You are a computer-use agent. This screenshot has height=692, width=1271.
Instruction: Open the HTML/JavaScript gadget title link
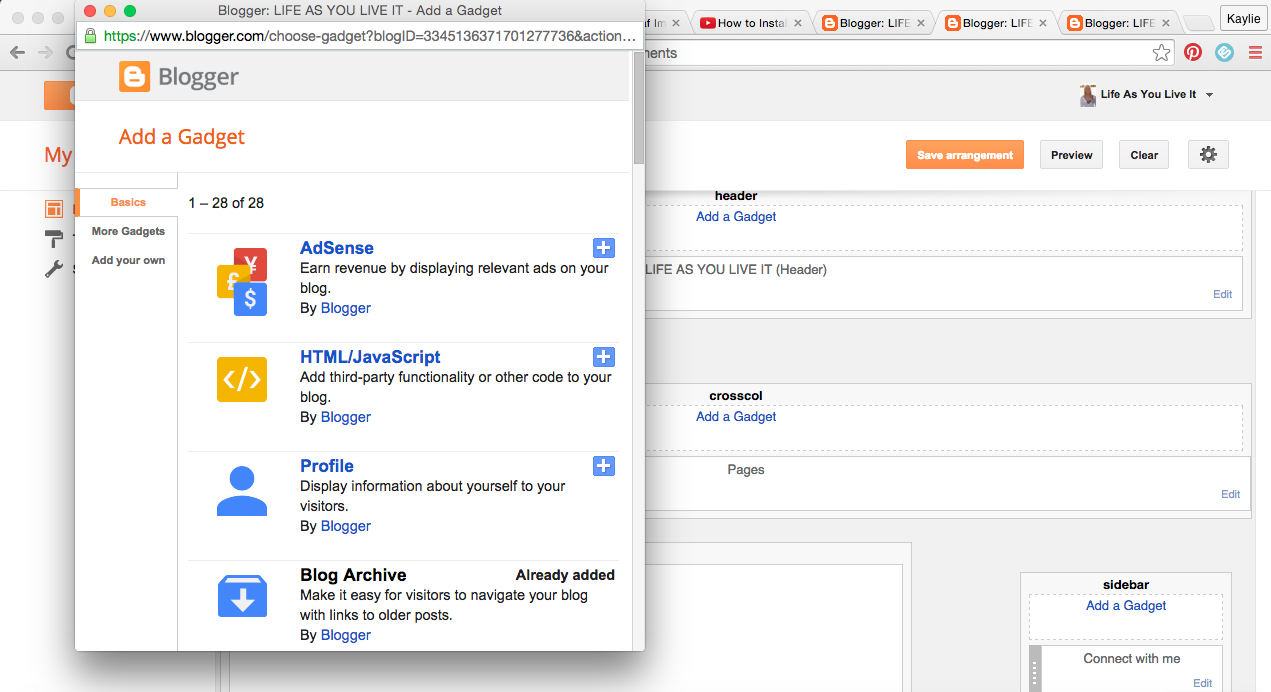pyautogui.click(x=370, y=357)
